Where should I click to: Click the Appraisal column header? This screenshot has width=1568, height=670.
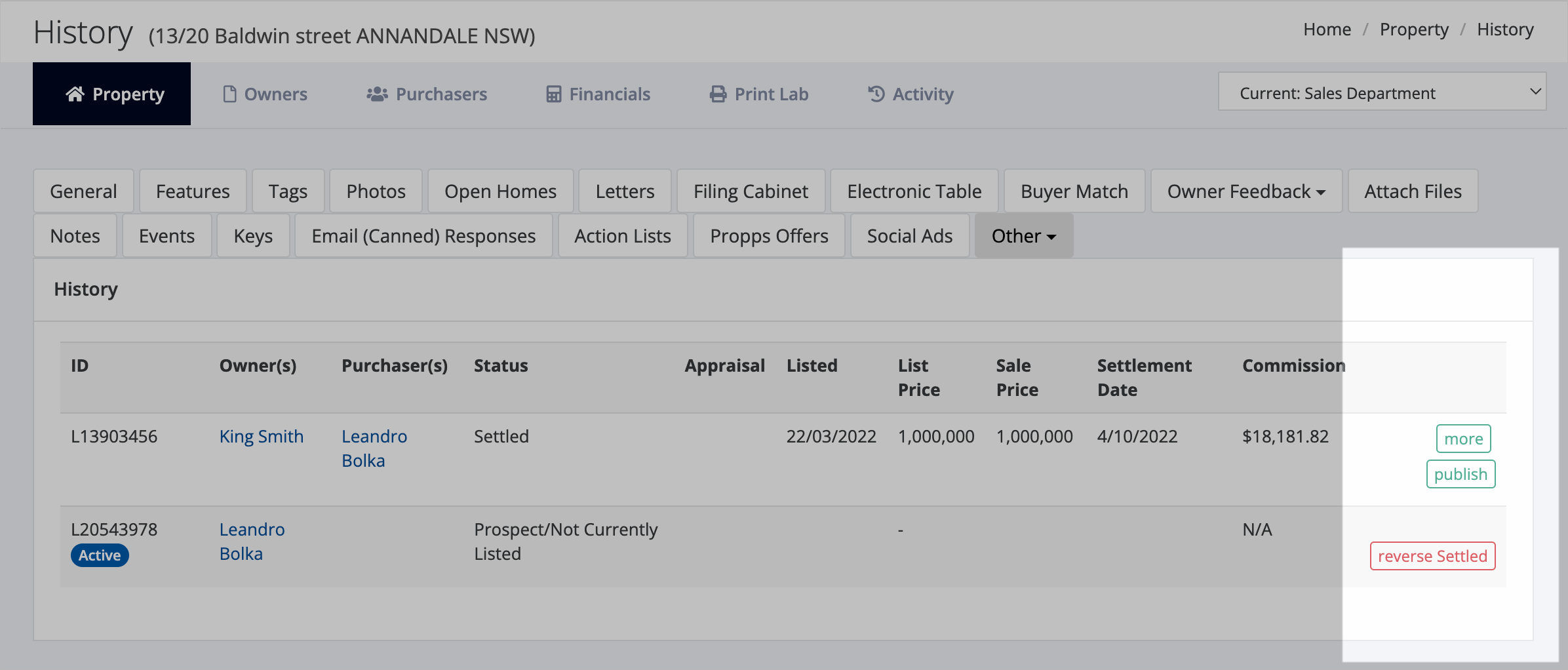(x=724, y=366)
